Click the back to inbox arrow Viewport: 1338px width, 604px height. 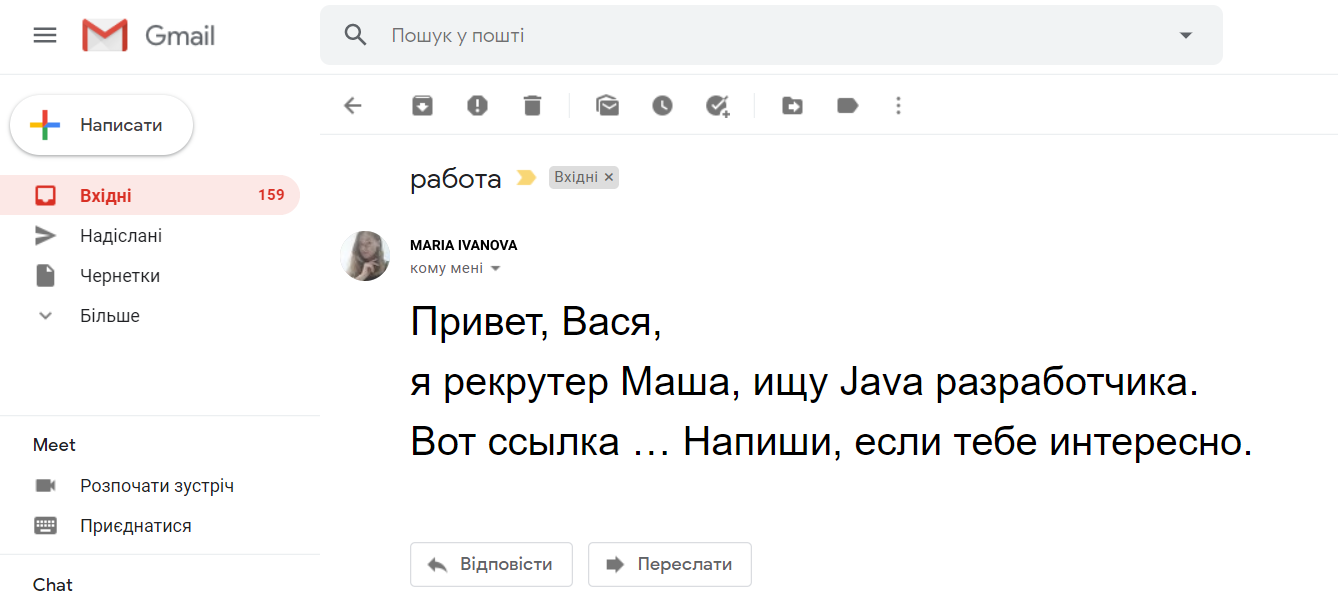(x=352, y=105)
